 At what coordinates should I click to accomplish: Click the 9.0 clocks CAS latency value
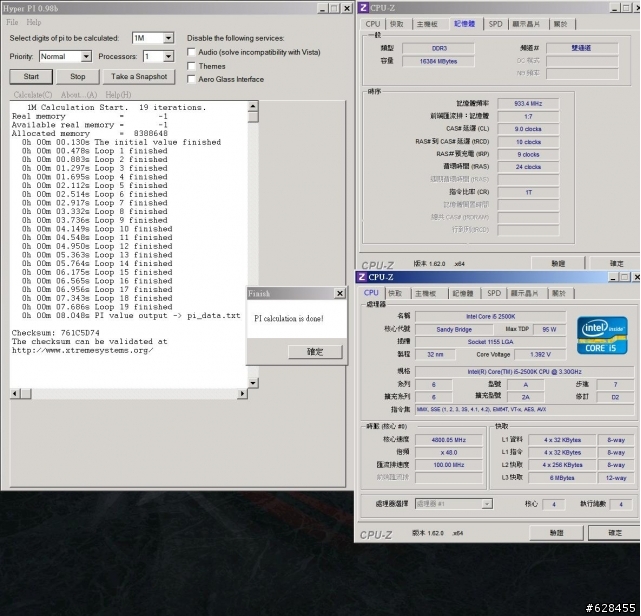528,129
